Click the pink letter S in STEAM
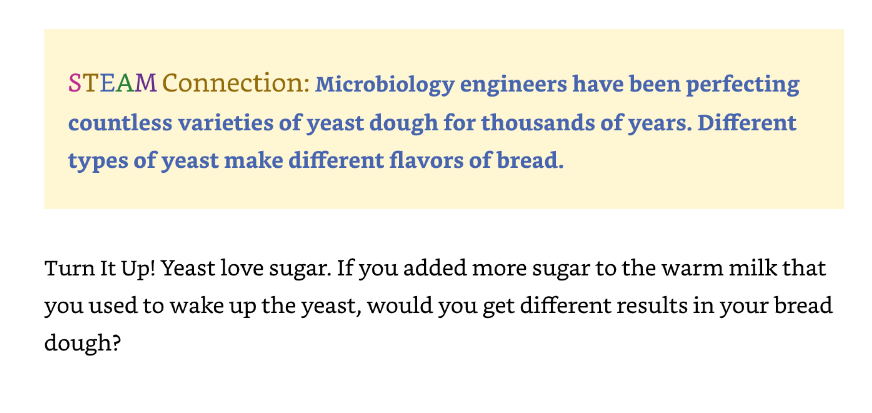The image size is (872, 413). (x=75, y=83)
